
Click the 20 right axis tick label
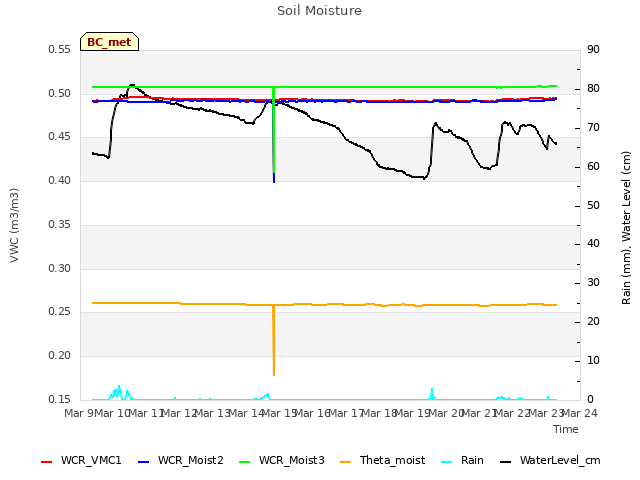pyautogui.click(x=593, y=322)
